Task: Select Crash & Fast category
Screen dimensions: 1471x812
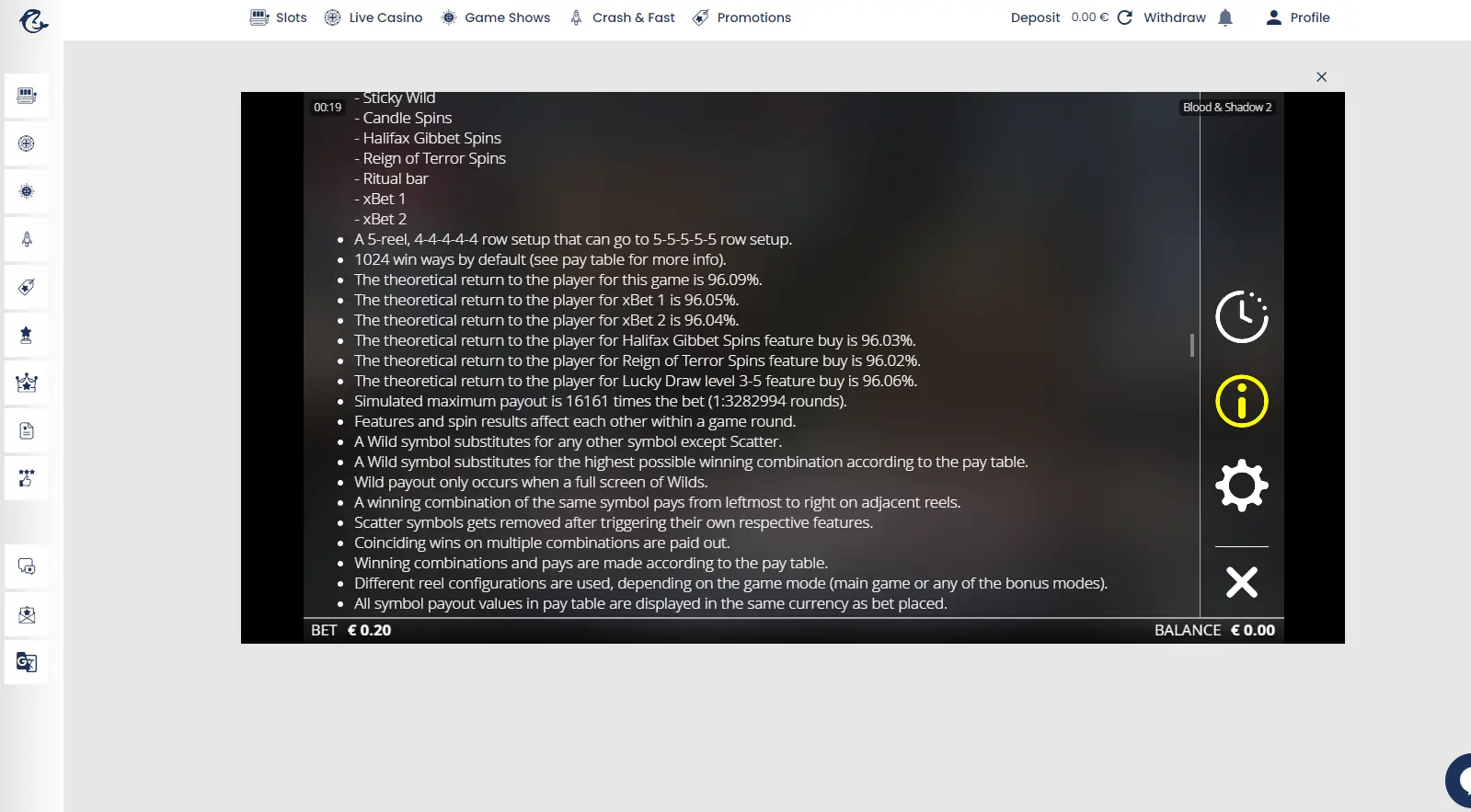Action: tap(622, 17)
